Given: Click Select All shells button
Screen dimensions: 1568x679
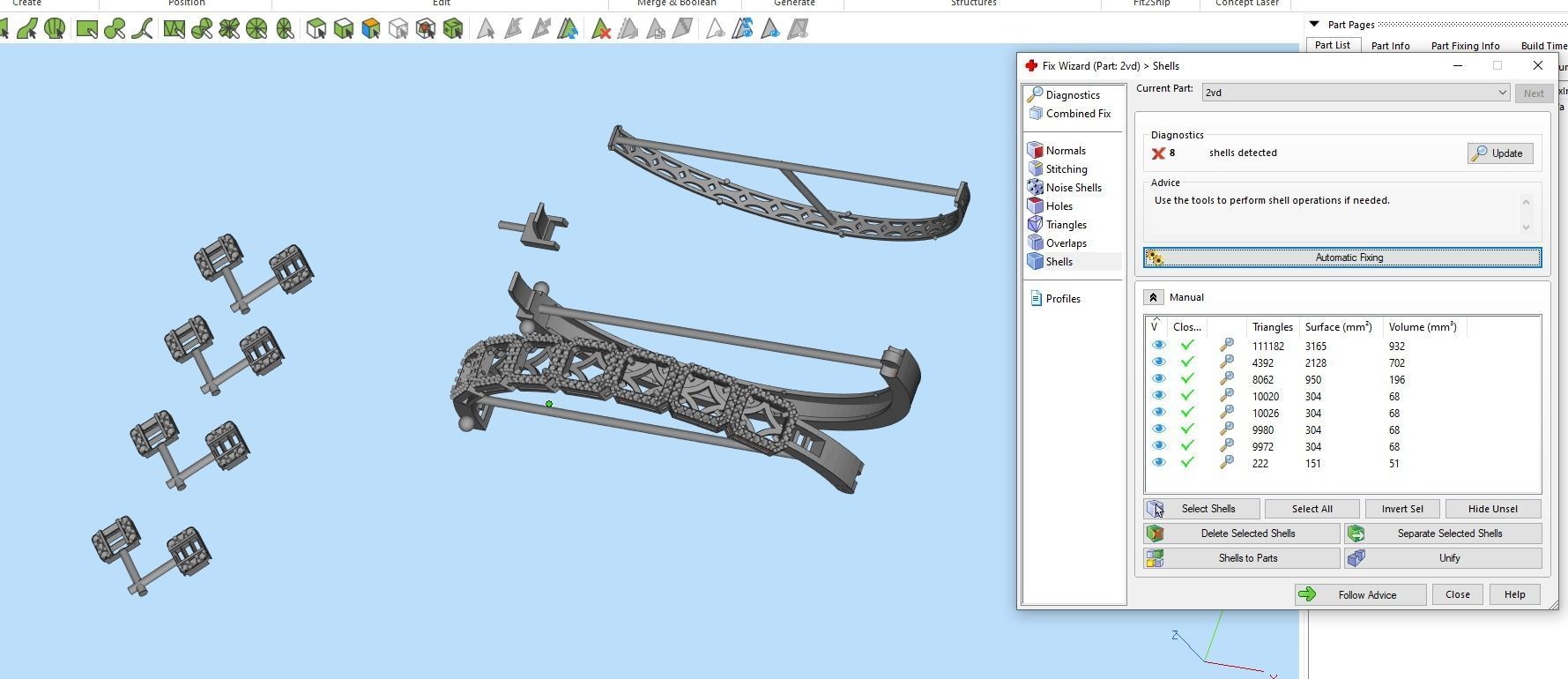Looking at the screenshot, I should pyautogui.click(x=1312, y=509).
